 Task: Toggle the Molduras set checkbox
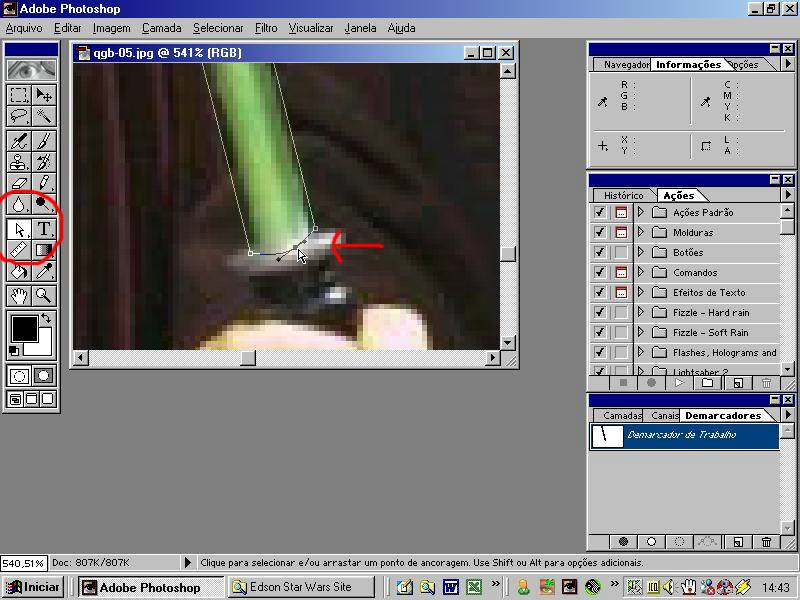pyautogui.click(x=600, y=232)
